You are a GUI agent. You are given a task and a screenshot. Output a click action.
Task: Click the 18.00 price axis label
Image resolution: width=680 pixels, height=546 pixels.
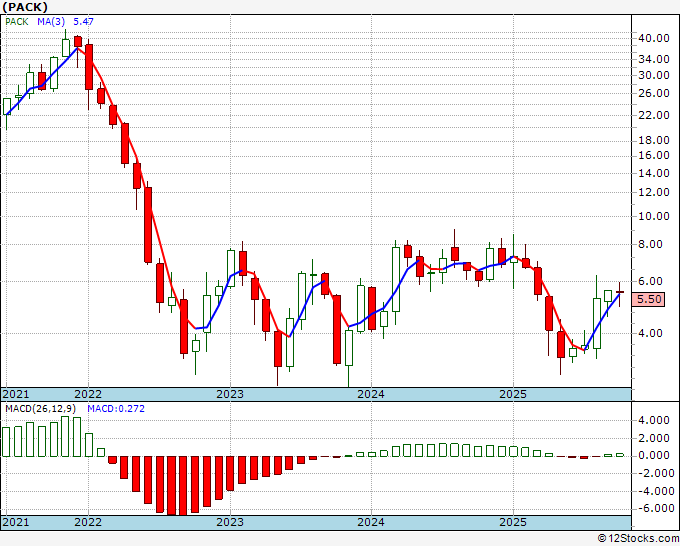coord(654,140)
